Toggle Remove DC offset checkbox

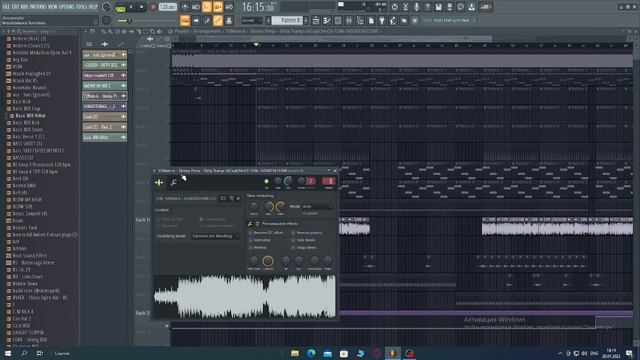click(x=250, y=233)
